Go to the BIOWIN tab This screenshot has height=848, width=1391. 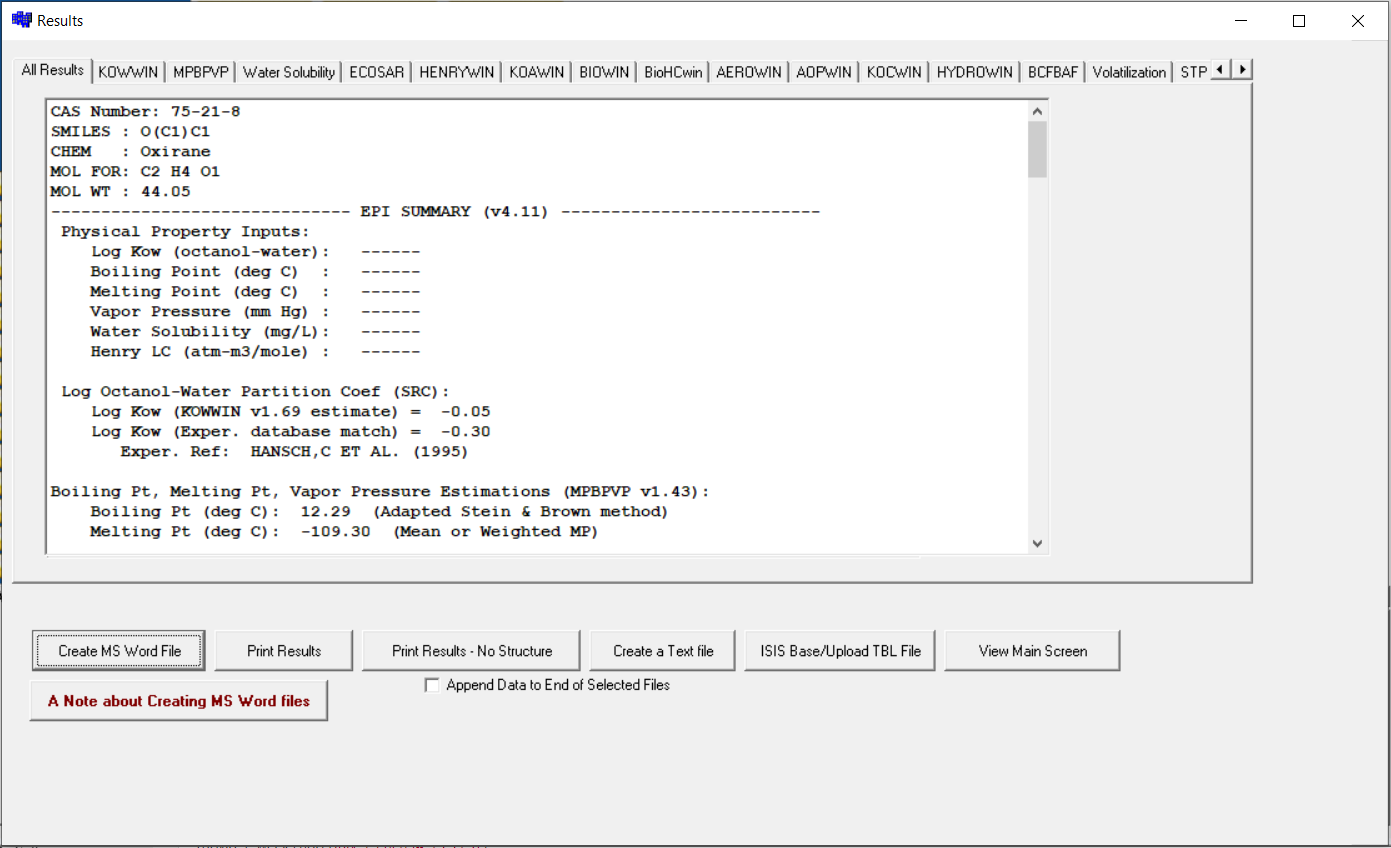click(x=604, y=72)
